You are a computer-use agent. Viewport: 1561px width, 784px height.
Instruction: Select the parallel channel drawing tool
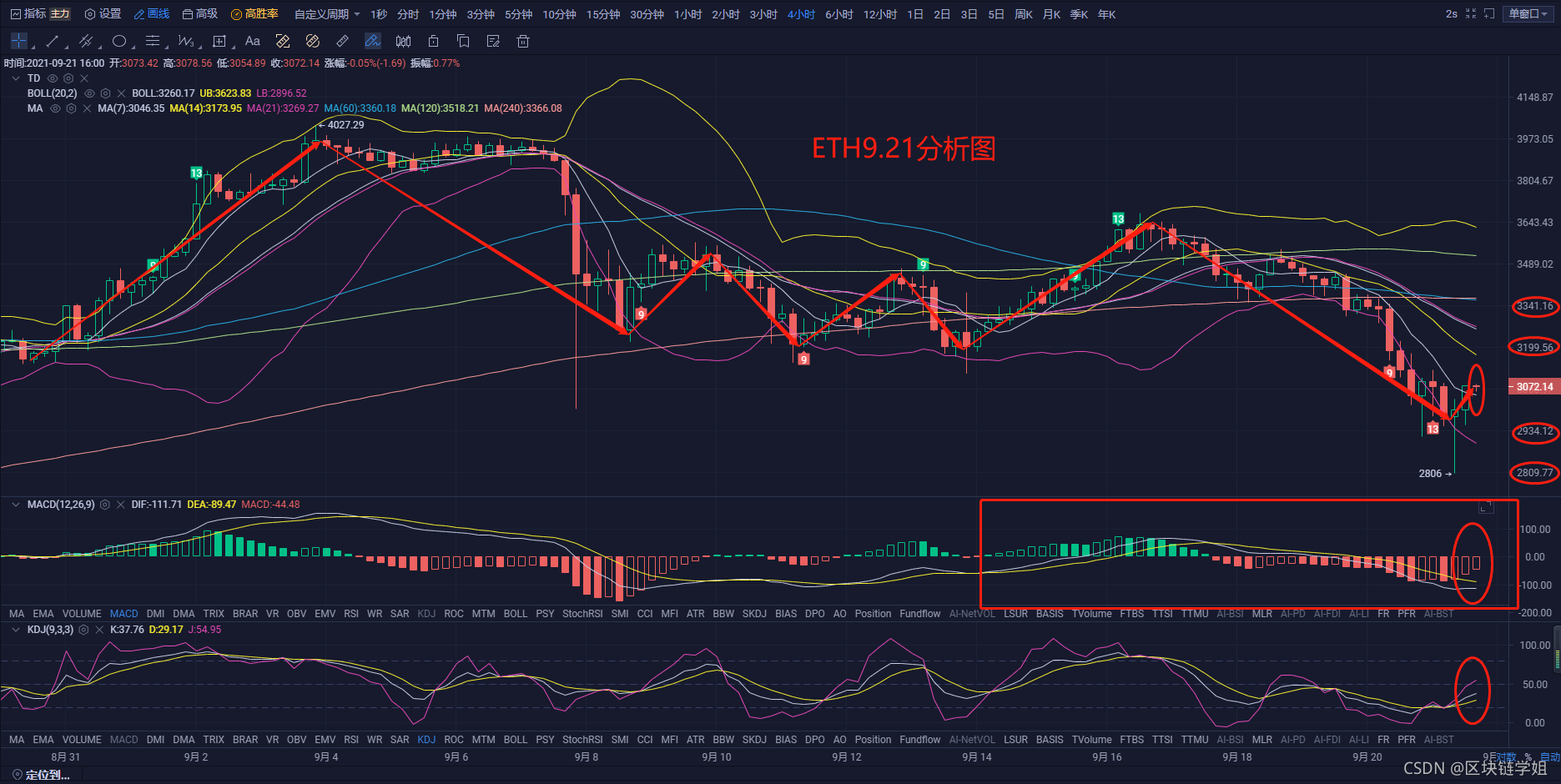[85, 41]
